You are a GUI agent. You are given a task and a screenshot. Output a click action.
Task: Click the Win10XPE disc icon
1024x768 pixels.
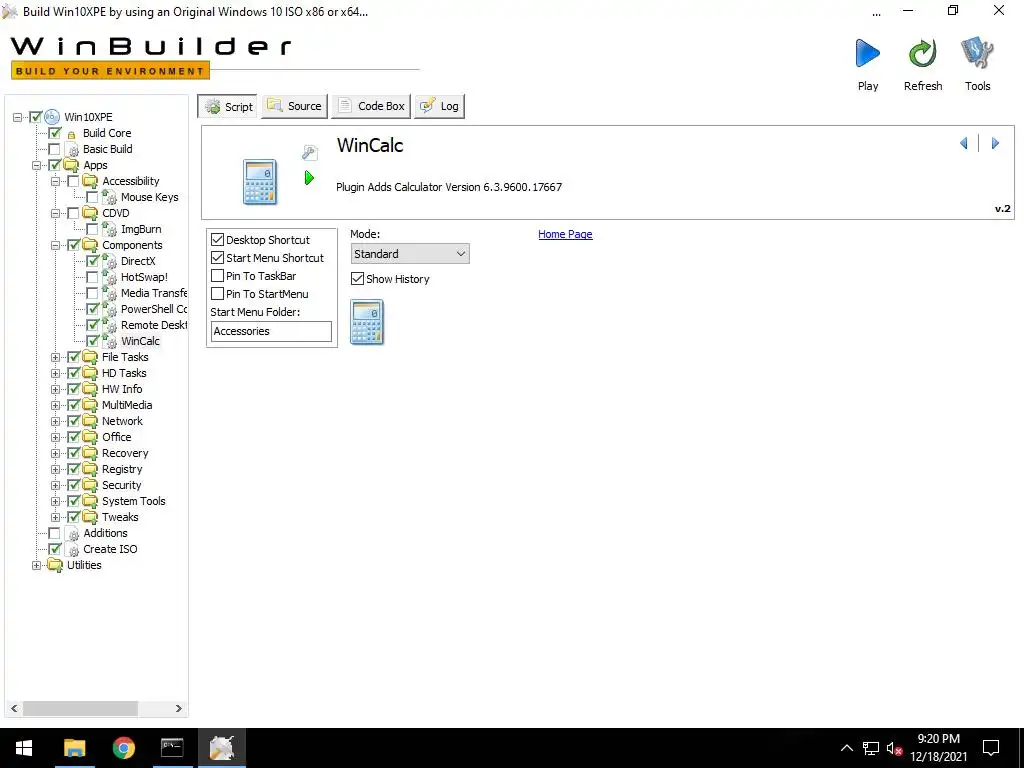[52, 117]
